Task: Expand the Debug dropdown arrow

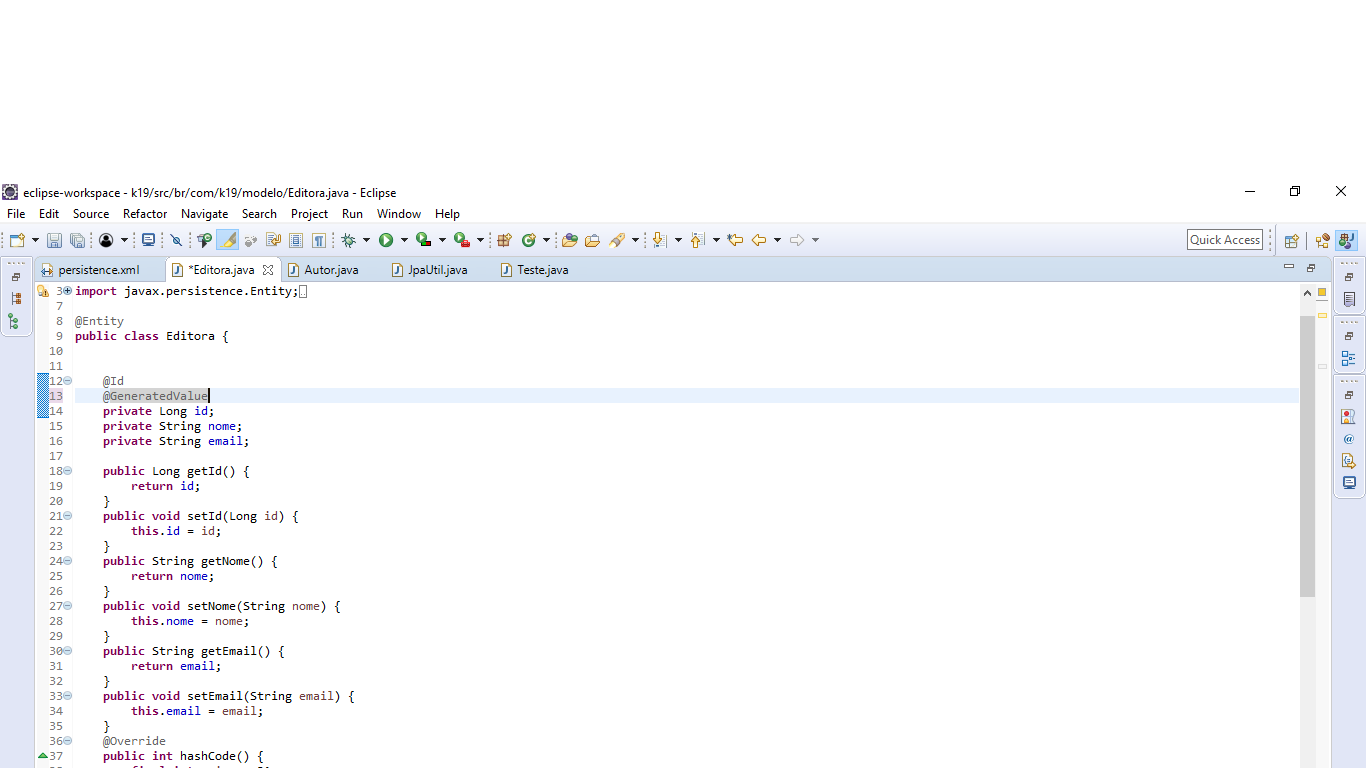Action: pos(366,240)
